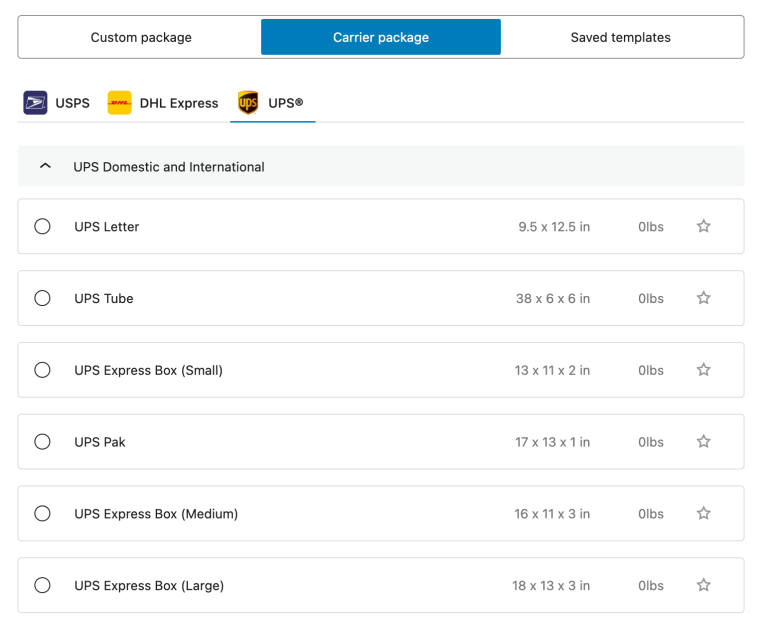The width and height of the screenshot is (768, 639).
Task: Favorite UPS Letter with star icon
Action: [703, 226]
